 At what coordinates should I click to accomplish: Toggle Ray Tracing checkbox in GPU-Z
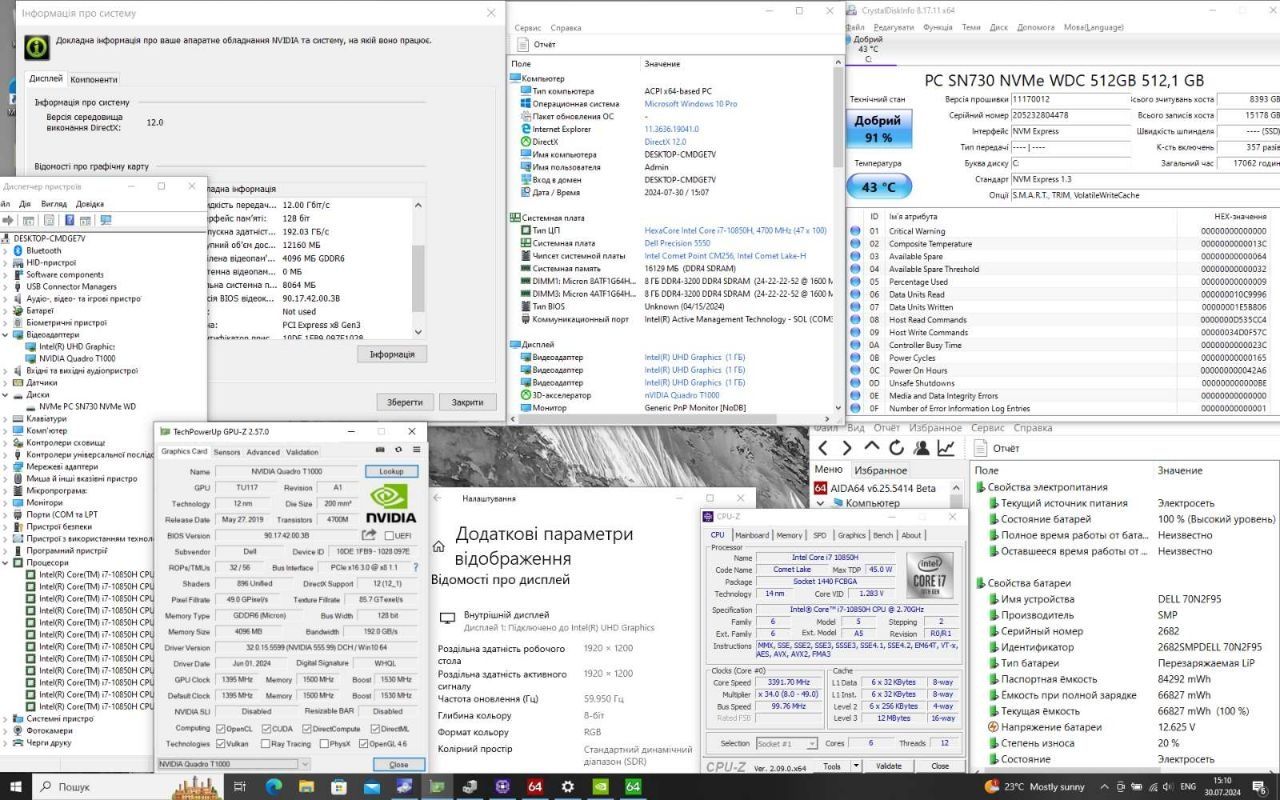pos(266,743)
